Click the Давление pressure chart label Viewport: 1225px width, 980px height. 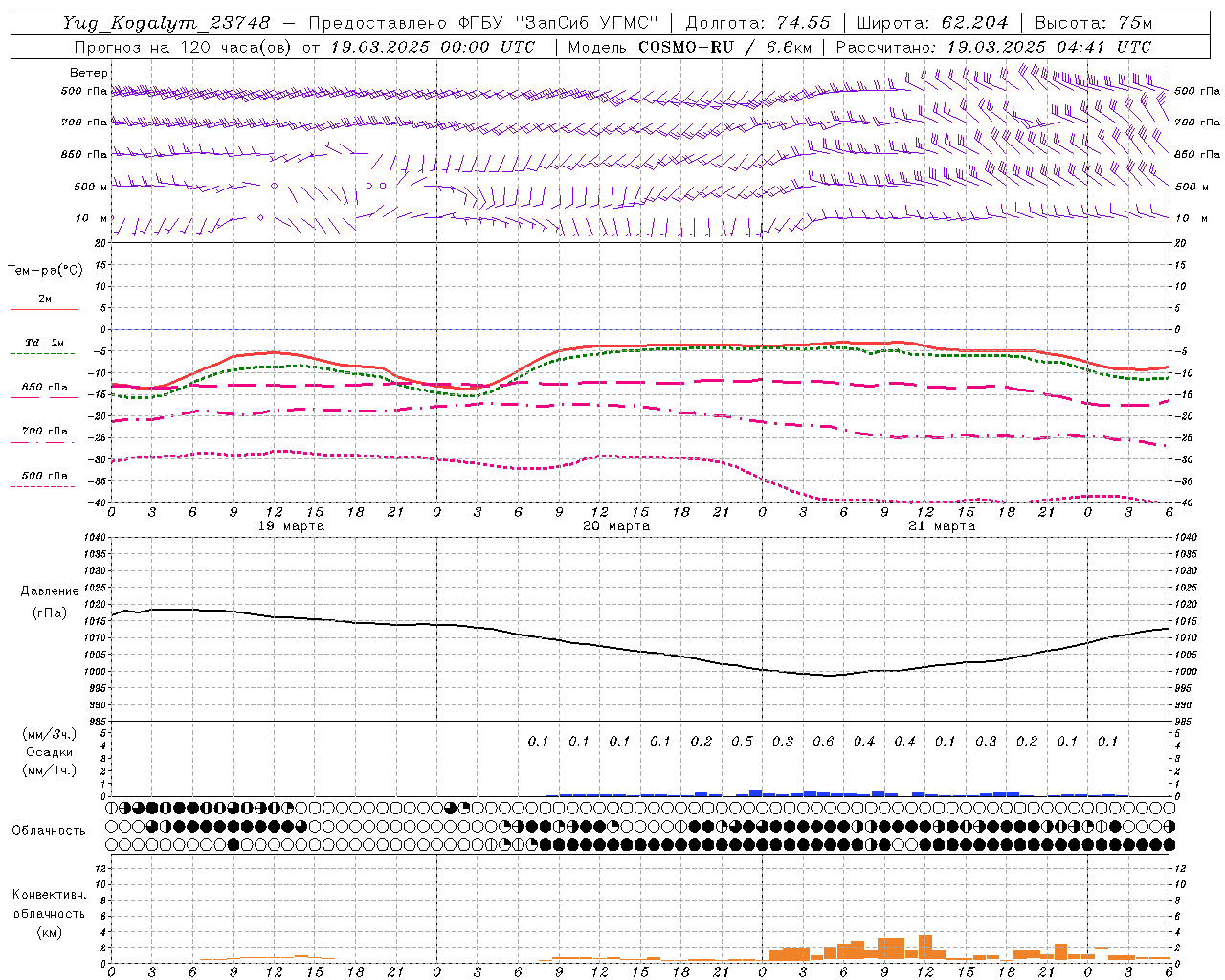pos(50,591)
